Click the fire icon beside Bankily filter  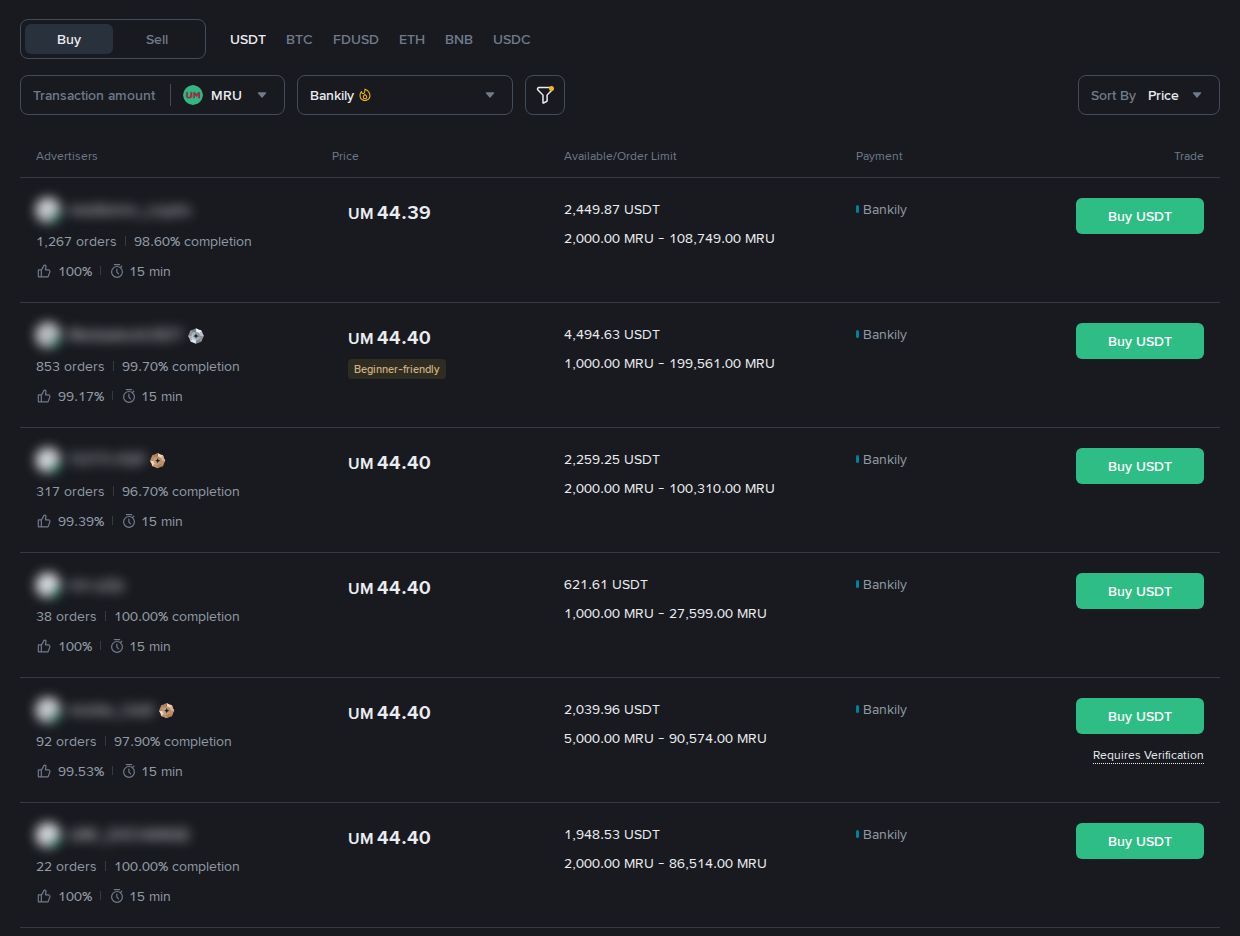click(x=365, y=95)
